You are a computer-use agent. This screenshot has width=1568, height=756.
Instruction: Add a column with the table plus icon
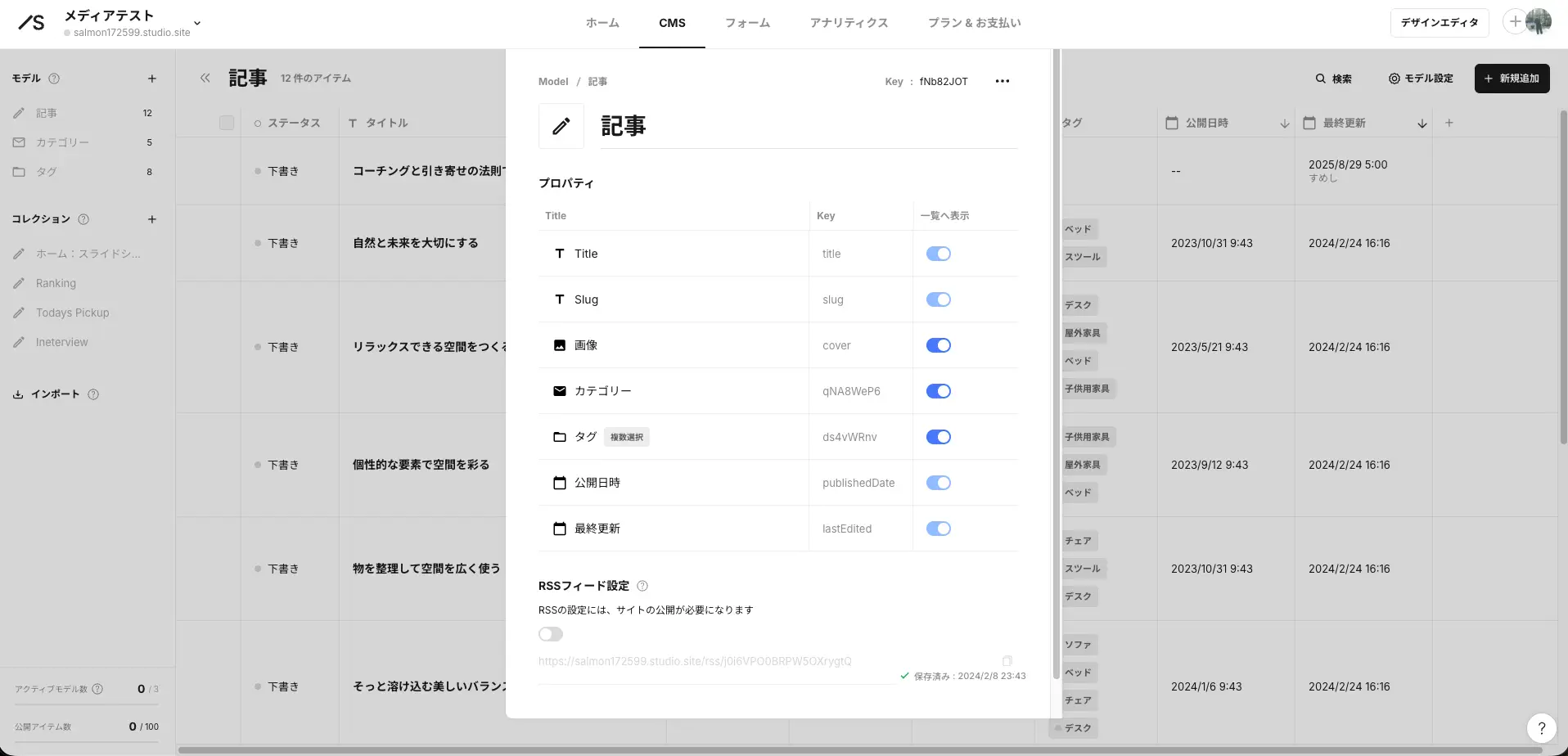[x=1449, y=123]
